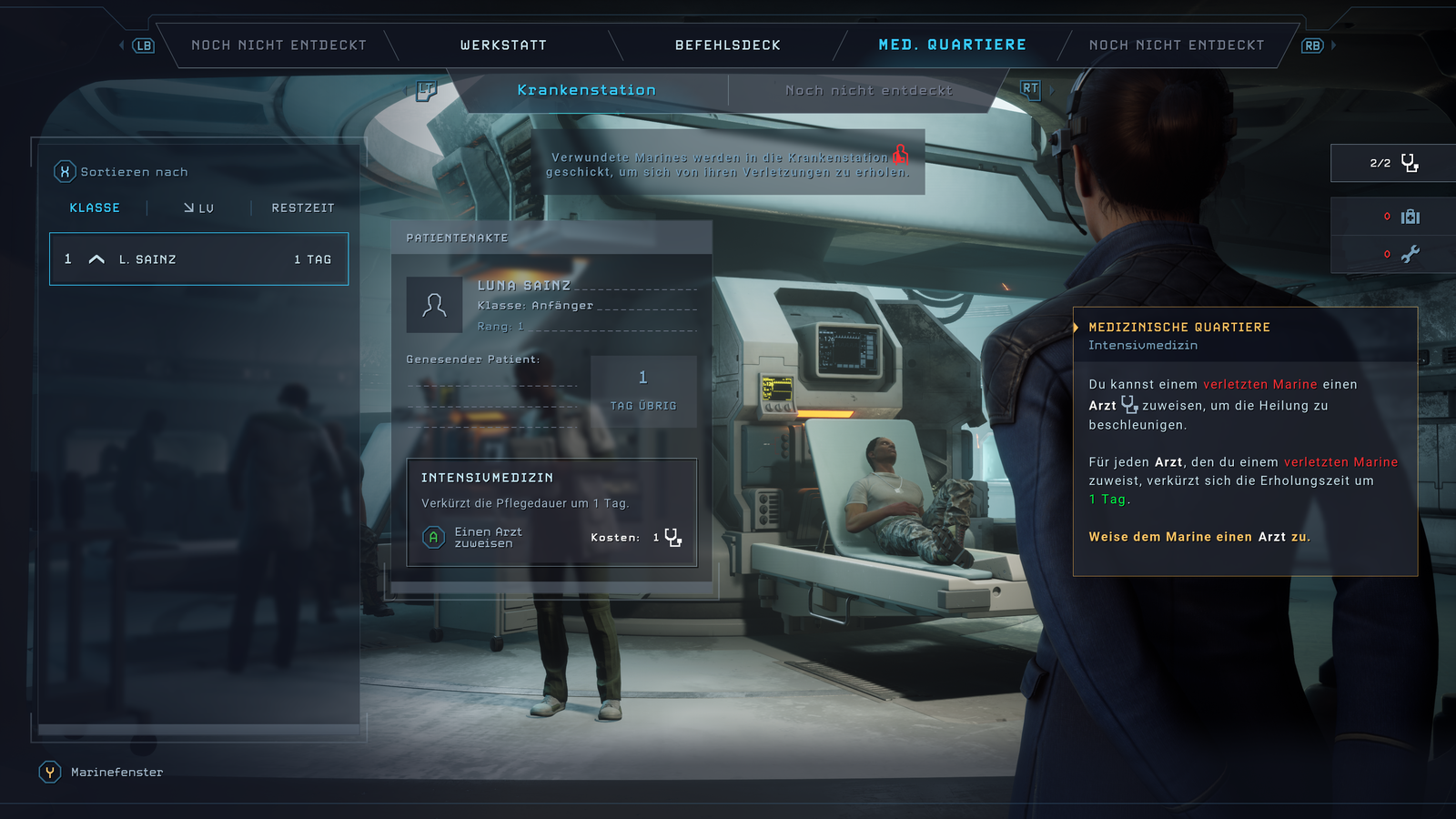Click the Patientenakte panel header
1456x819 pixels.
[x=551, y=238]
